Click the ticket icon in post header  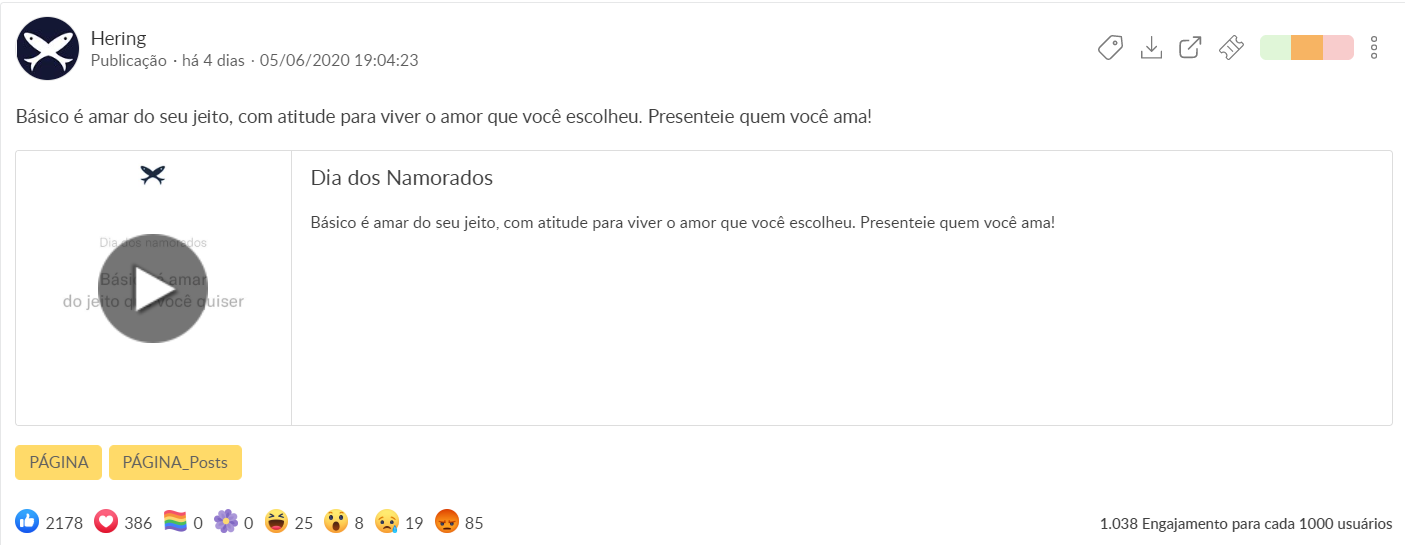click(x=1231, y=48)
